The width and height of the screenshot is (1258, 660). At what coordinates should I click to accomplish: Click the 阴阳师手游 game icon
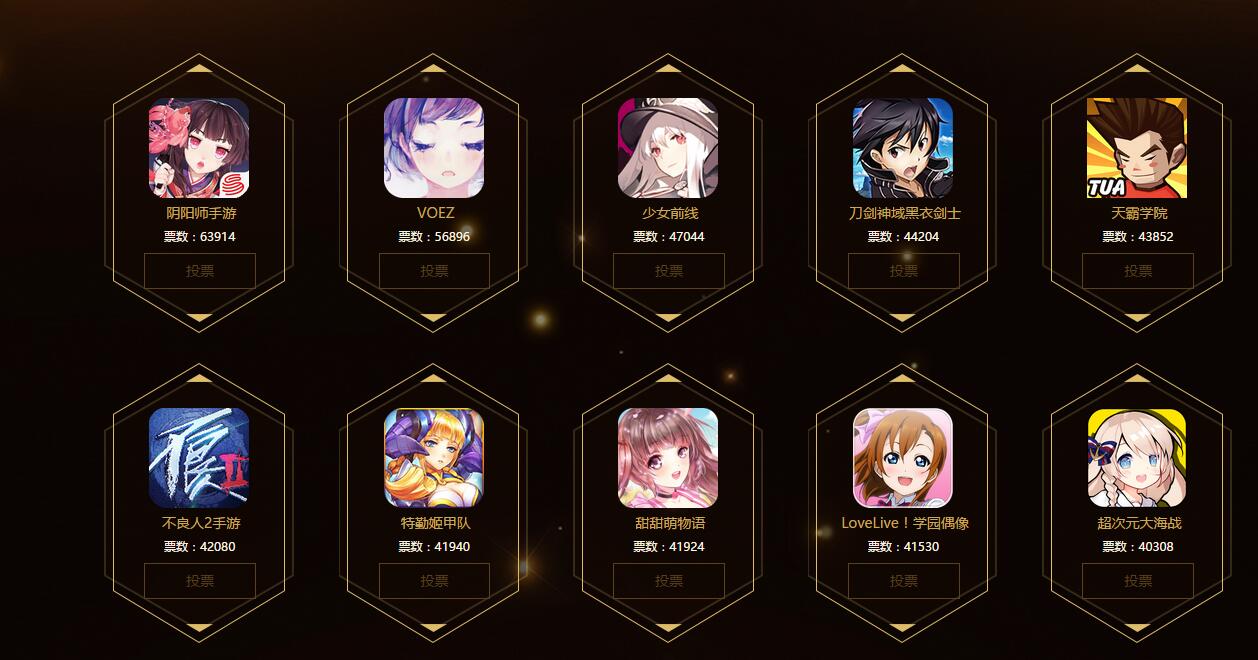[199, 148]
